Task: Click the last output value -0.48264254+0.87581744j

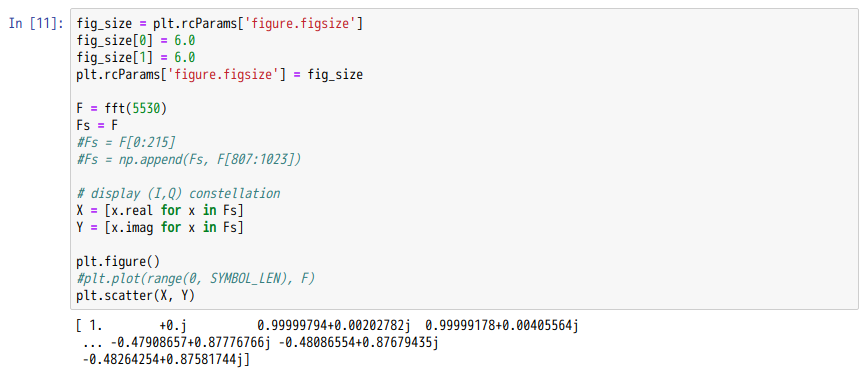Action: pyautogui.click(x=163, y=360)
